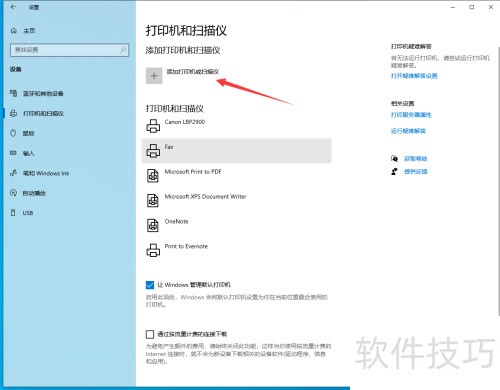Select Microsoft XPS Document Writer name

205,197
